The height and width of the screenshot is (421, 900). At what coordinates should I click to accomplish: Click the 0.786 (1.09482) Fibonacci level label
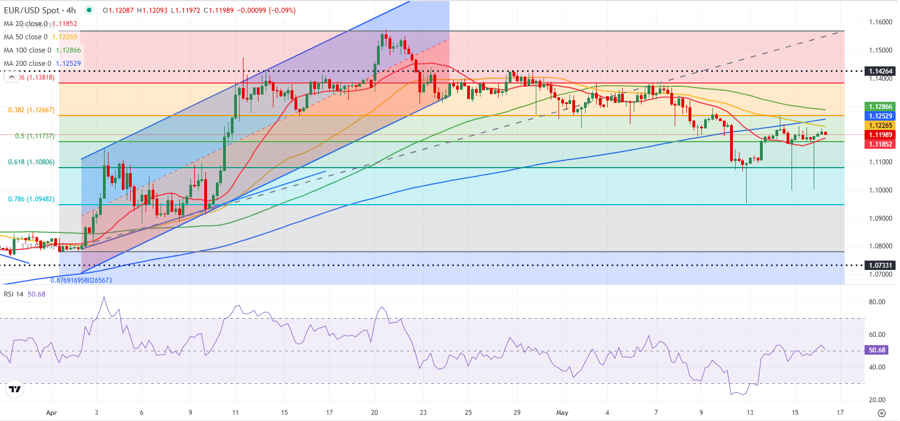point(31,199)
